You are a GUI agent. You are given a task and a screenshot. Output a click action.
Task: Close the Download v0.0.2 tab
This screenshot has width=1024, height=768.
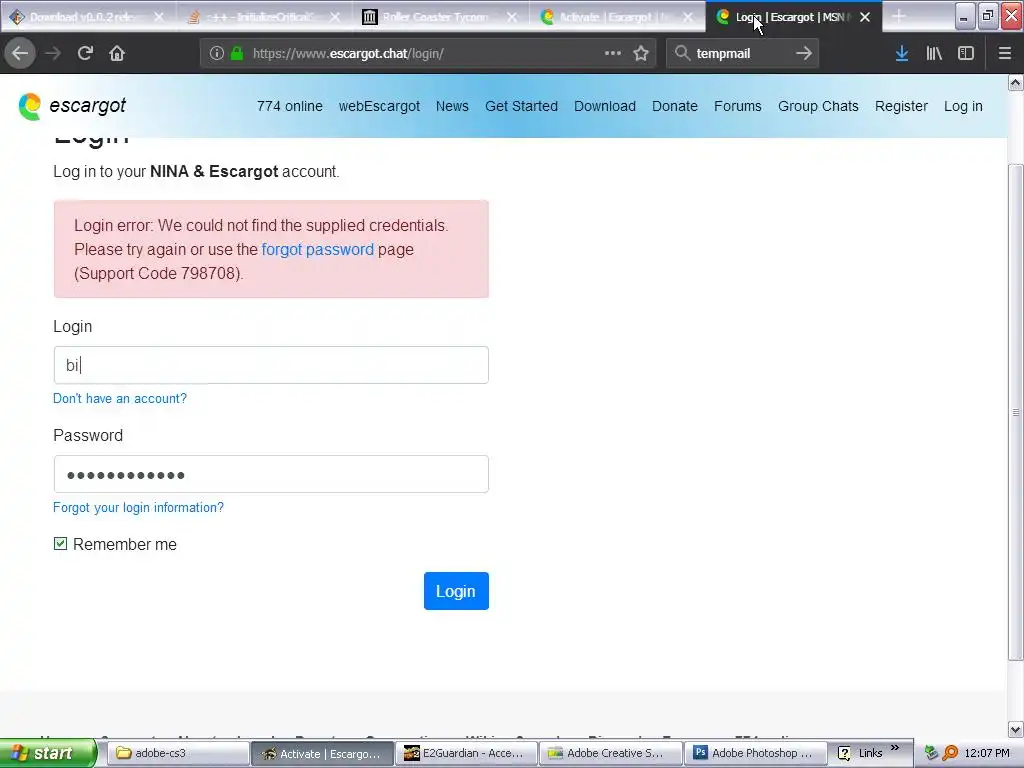pyautogui.click(x=159, y=17)
